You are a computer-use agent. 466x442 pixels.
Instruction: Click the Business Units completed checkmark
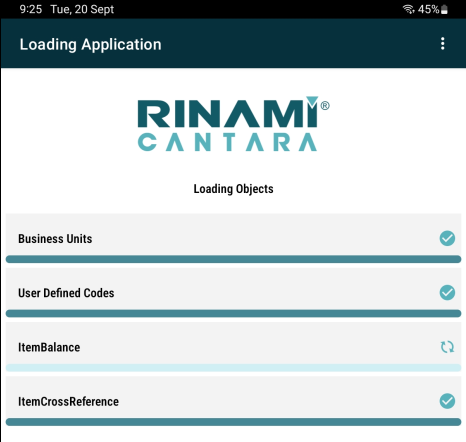coord(447,238)
